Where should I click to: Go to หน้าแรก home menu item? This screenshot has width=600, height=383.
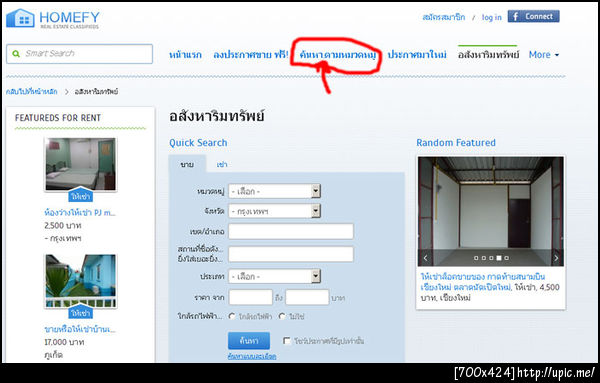coord(185,55)
